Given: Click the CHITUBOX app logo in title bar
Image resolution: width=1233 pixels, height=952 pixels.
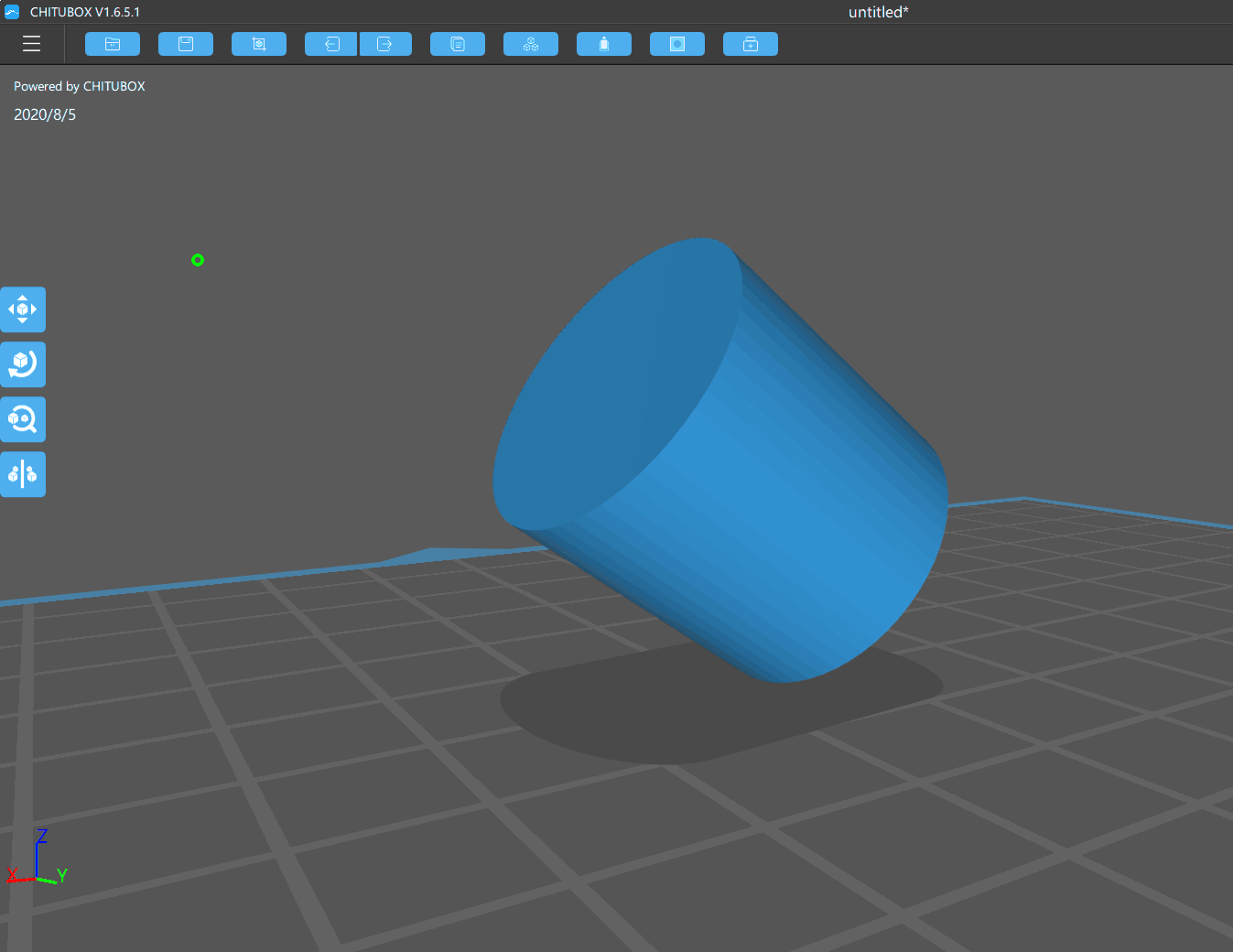Looking at the screenshot, I should (12, 12).
